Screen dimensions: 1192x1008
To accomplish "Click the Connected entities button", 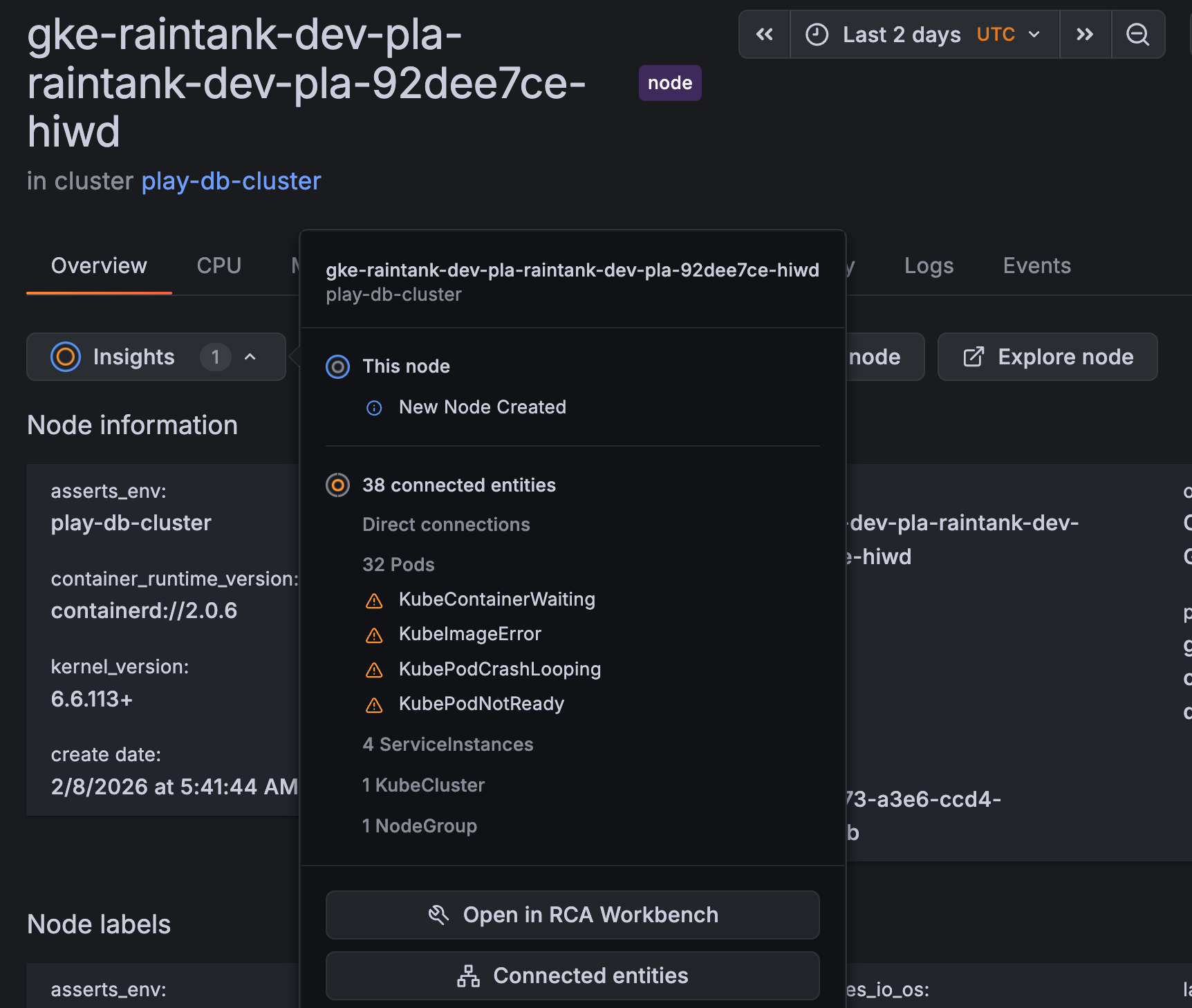I will pos(572,976).
